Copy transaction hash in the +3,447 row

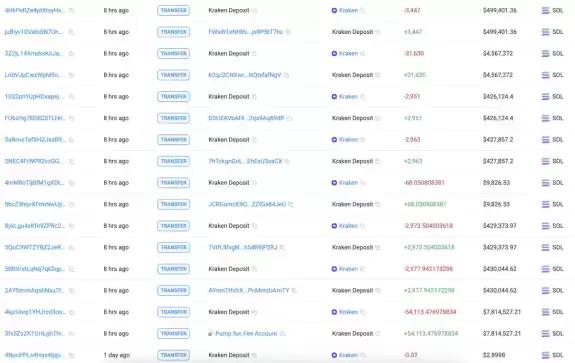click(72, 32)
